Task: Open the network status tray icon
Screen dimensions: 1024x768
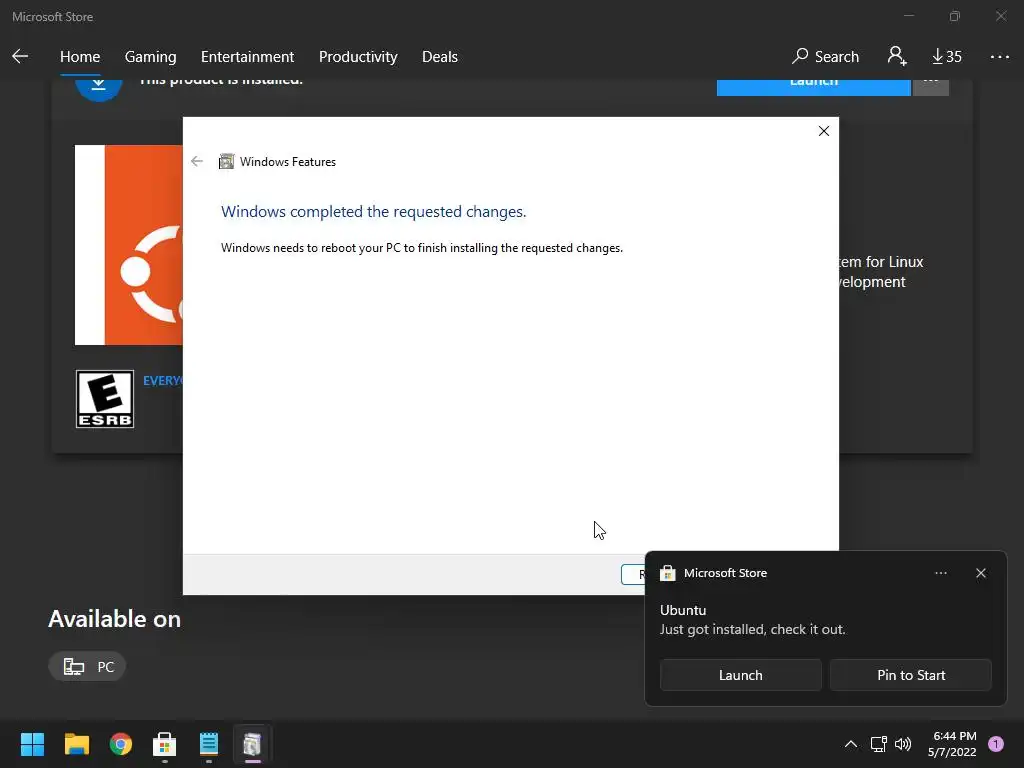Action: click(x=878, y=744)
